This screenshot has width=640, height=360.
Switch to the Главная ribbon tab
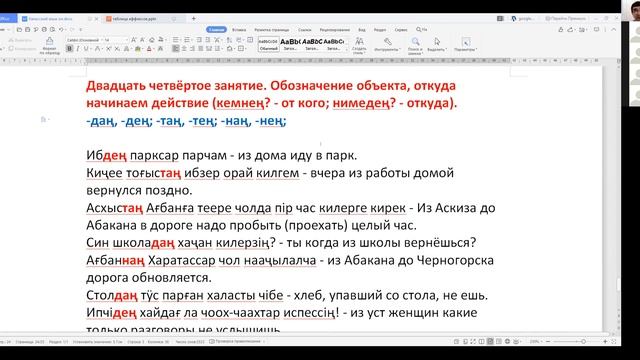click(x=216, y=29)
